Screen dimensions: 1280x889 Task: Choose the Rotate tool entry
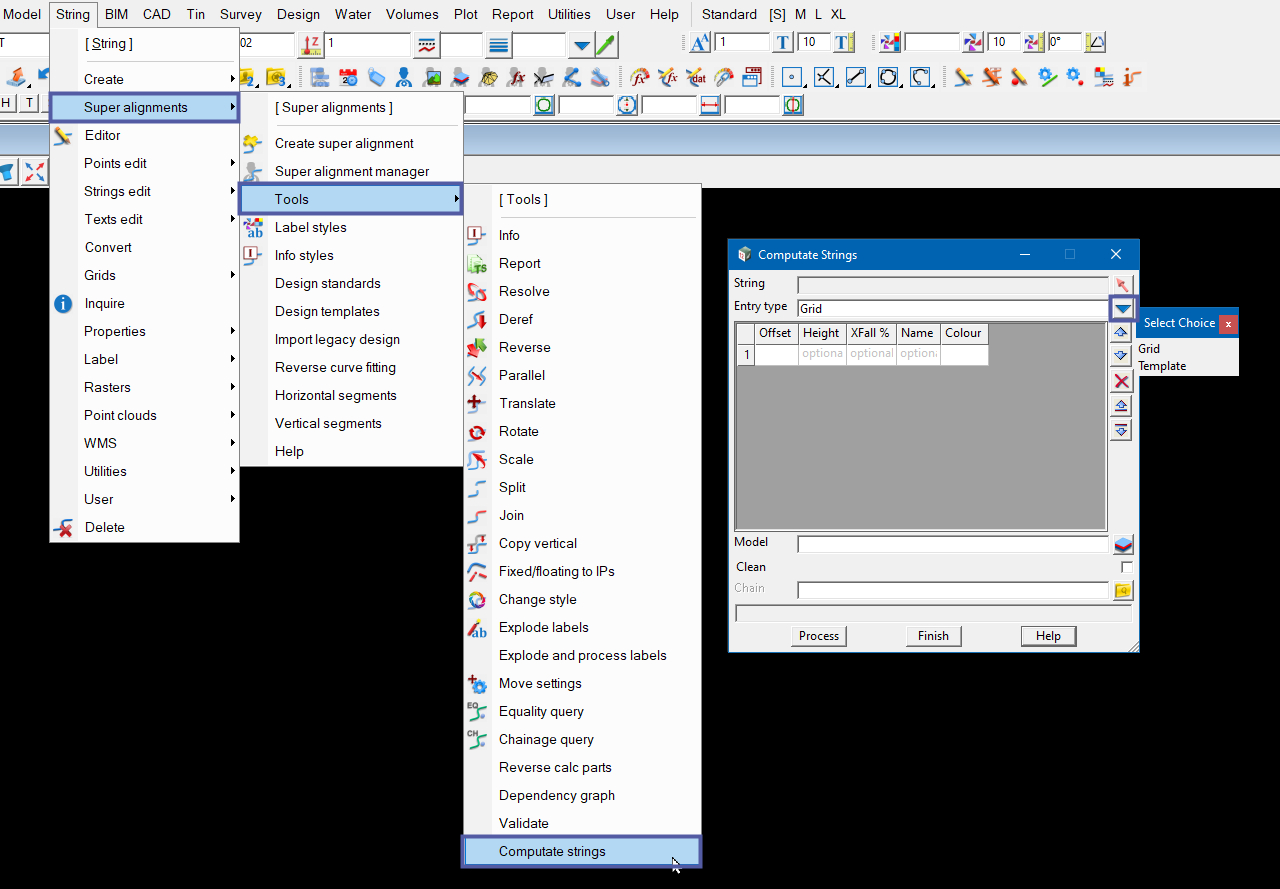[x=518, y=431]
